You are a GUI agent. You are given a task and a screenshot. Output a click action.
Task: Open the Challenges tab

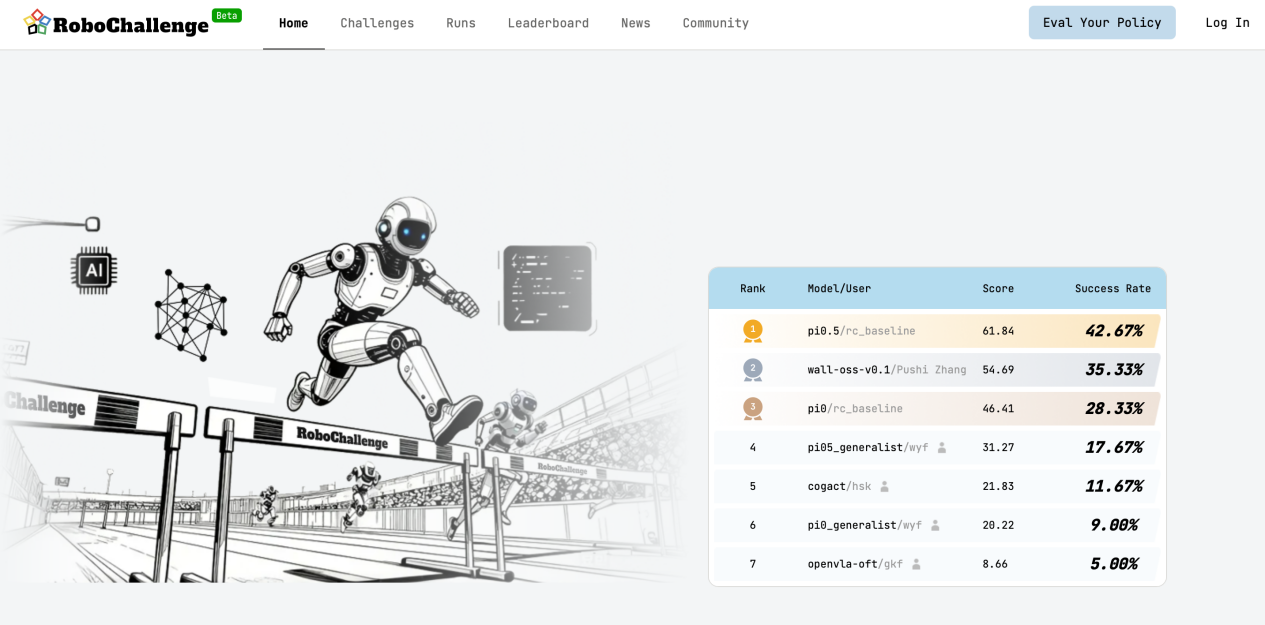click(377, 23)
